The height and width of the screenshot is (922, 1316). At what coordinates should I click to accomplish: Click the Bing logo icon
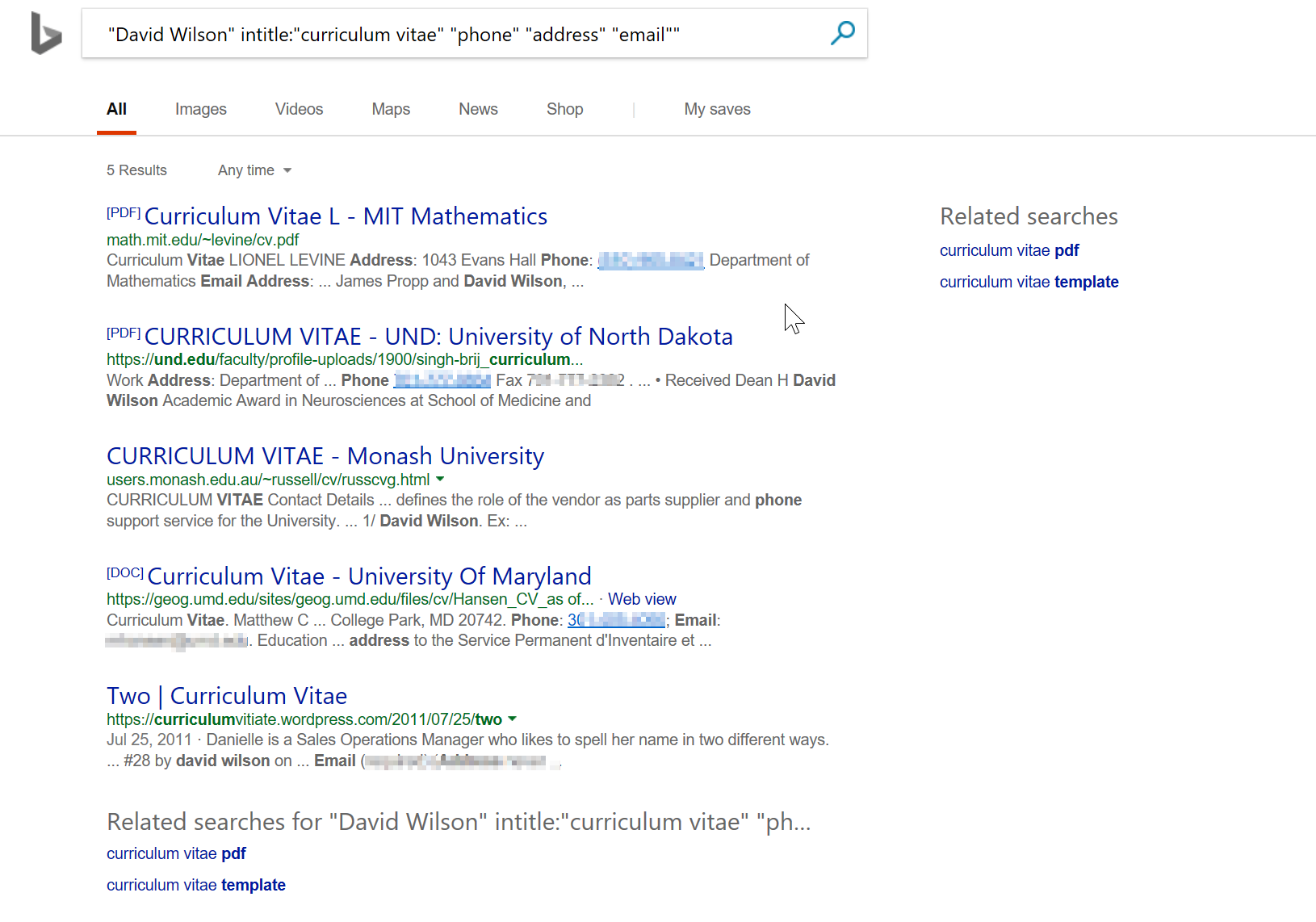coord(46,33)
